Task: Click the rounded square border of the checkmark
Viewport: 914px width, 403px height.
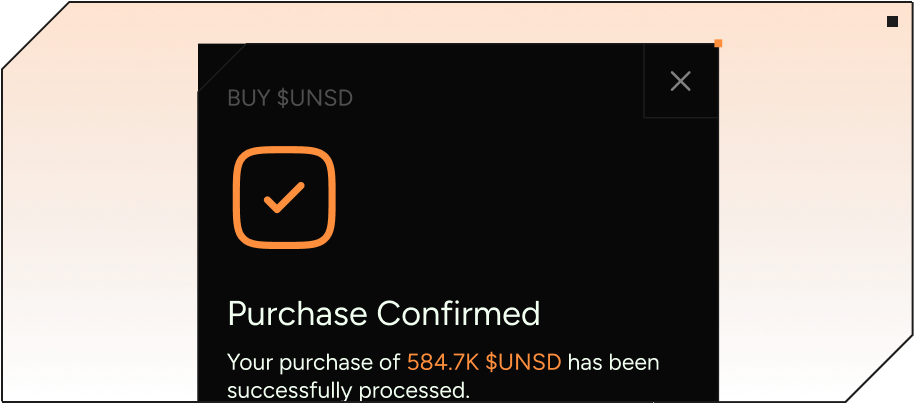Action: [238, 197]
